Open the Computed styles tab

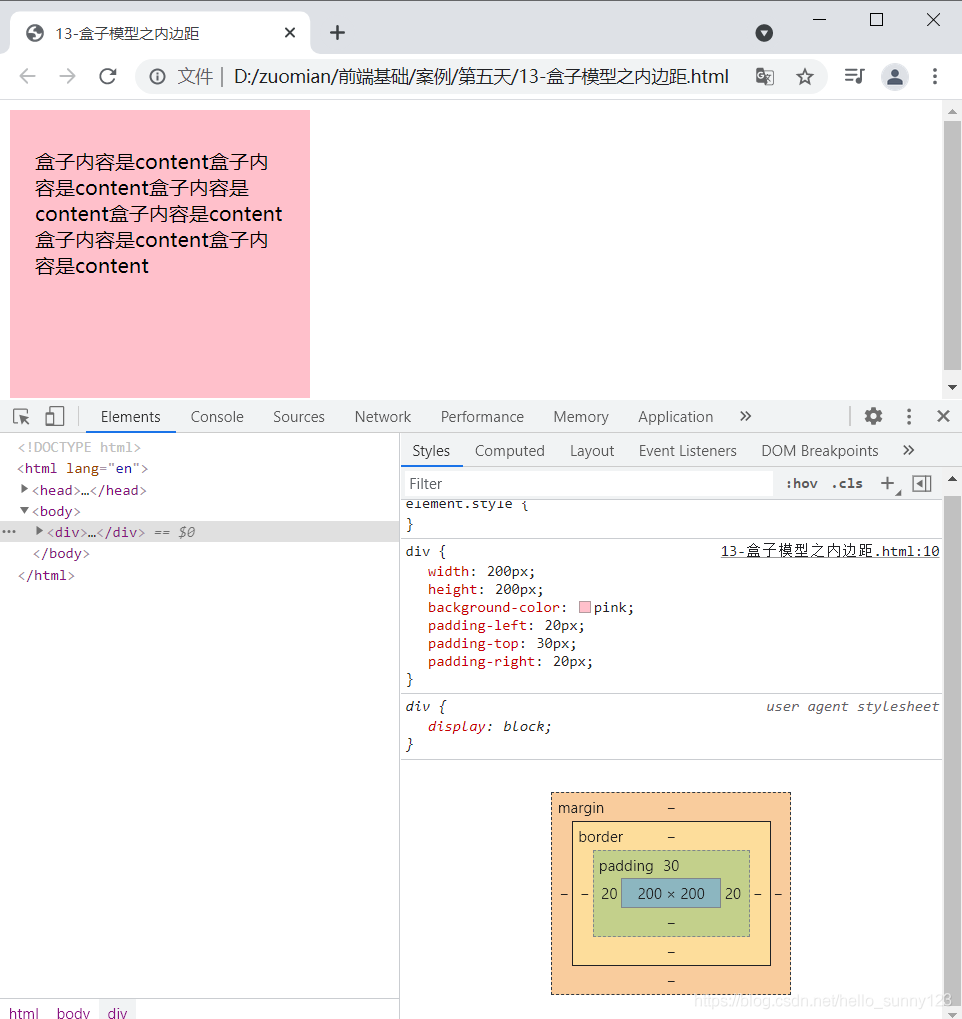[509, 450]
